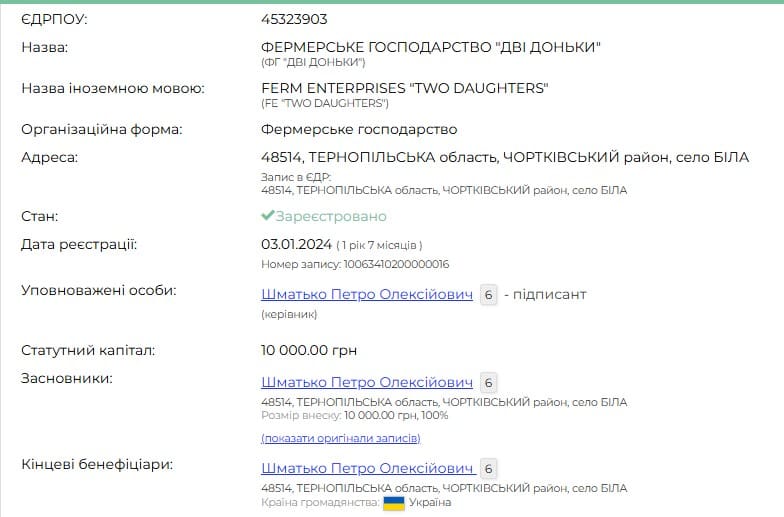Viewport: 784px width, 517px height.
Task: Select the ЄДРПОУ code 45323903
Action: (x=294, y=20)
